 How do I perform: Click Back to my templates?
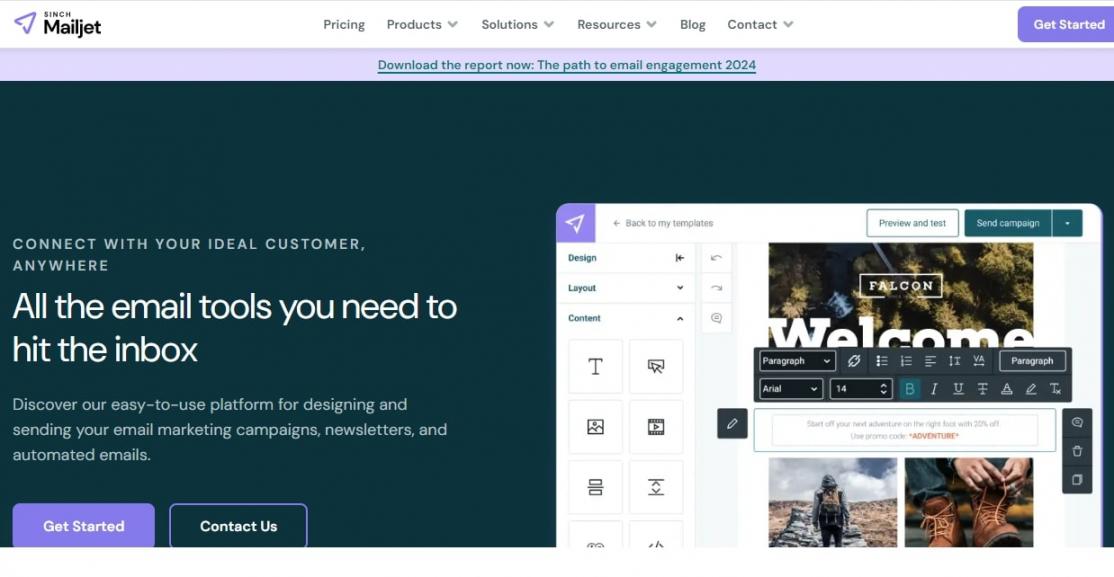click(x=663, y=223)
